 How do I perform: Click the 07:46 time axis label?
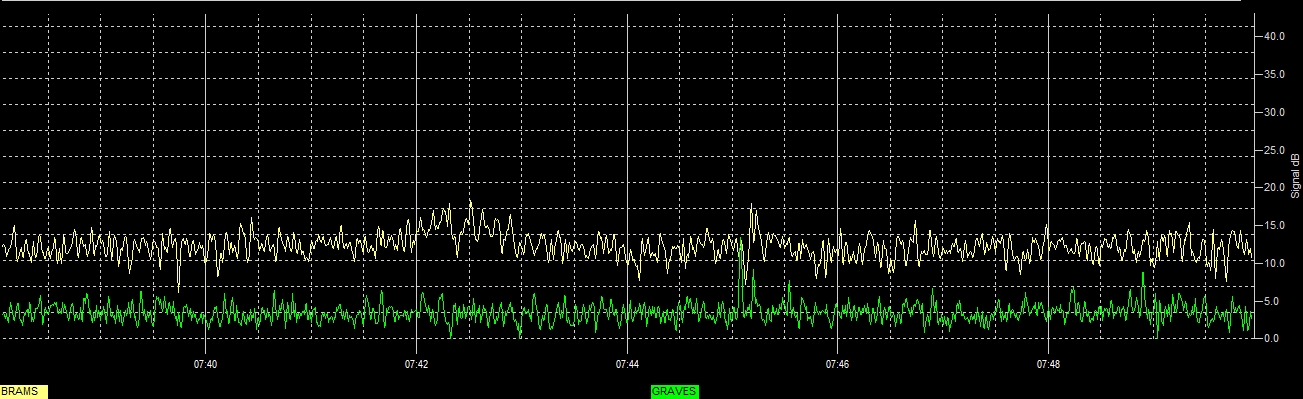838,365
